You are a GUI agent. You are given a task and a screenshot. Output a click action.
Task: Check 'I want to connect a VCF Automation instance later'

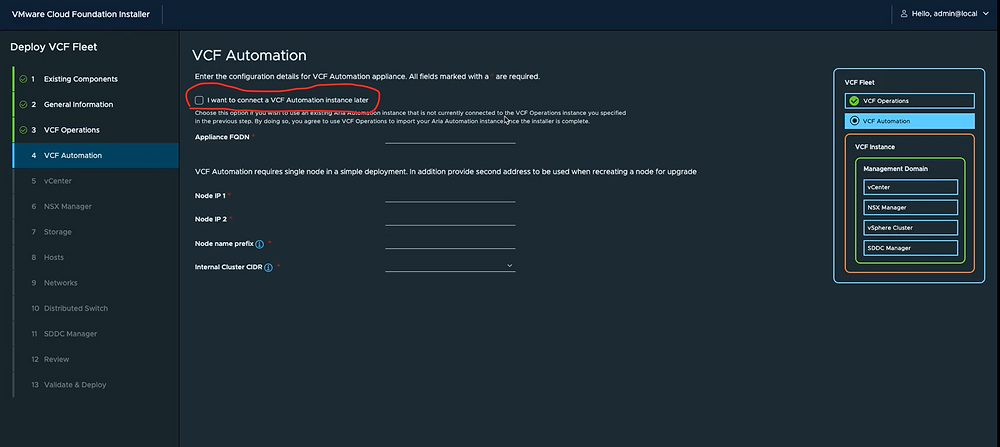tap(200, 100)
